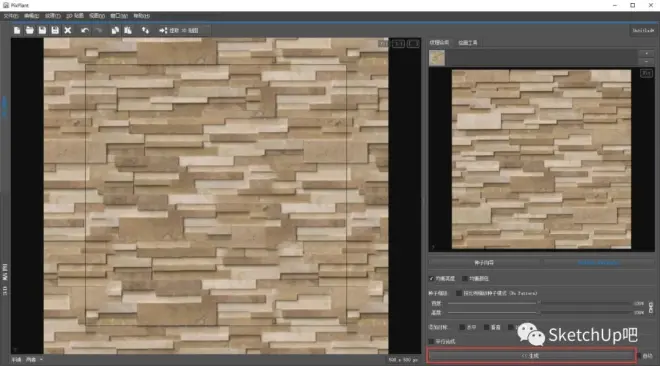Click the X delete icon in toolbar
Screen dimensions: 660x366
pos(68,30)
